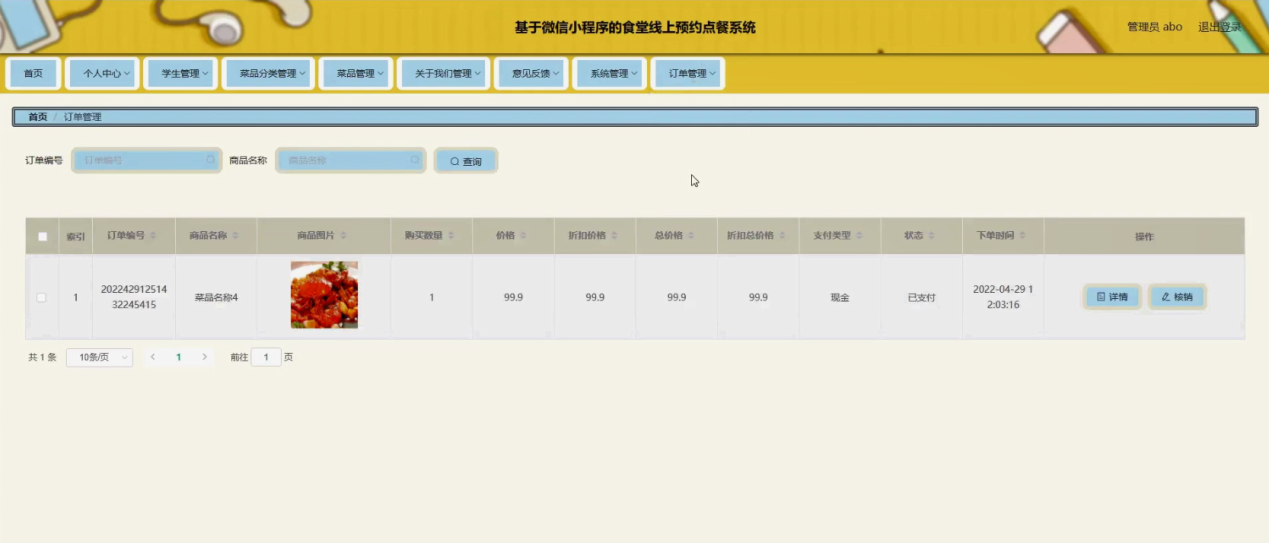
Task: Expand the 订单管理 dropdown menu
Action: click(687, 74)
